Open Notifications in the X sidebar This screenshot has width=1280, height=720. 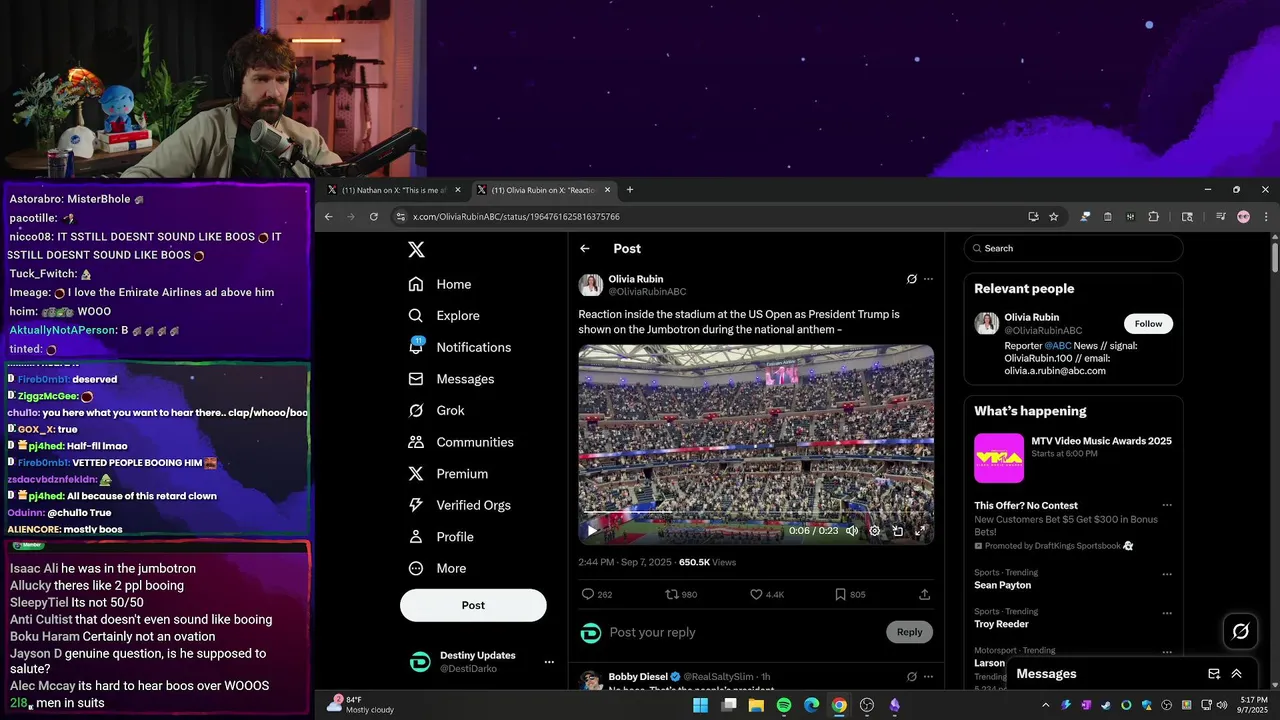[460, 347]
